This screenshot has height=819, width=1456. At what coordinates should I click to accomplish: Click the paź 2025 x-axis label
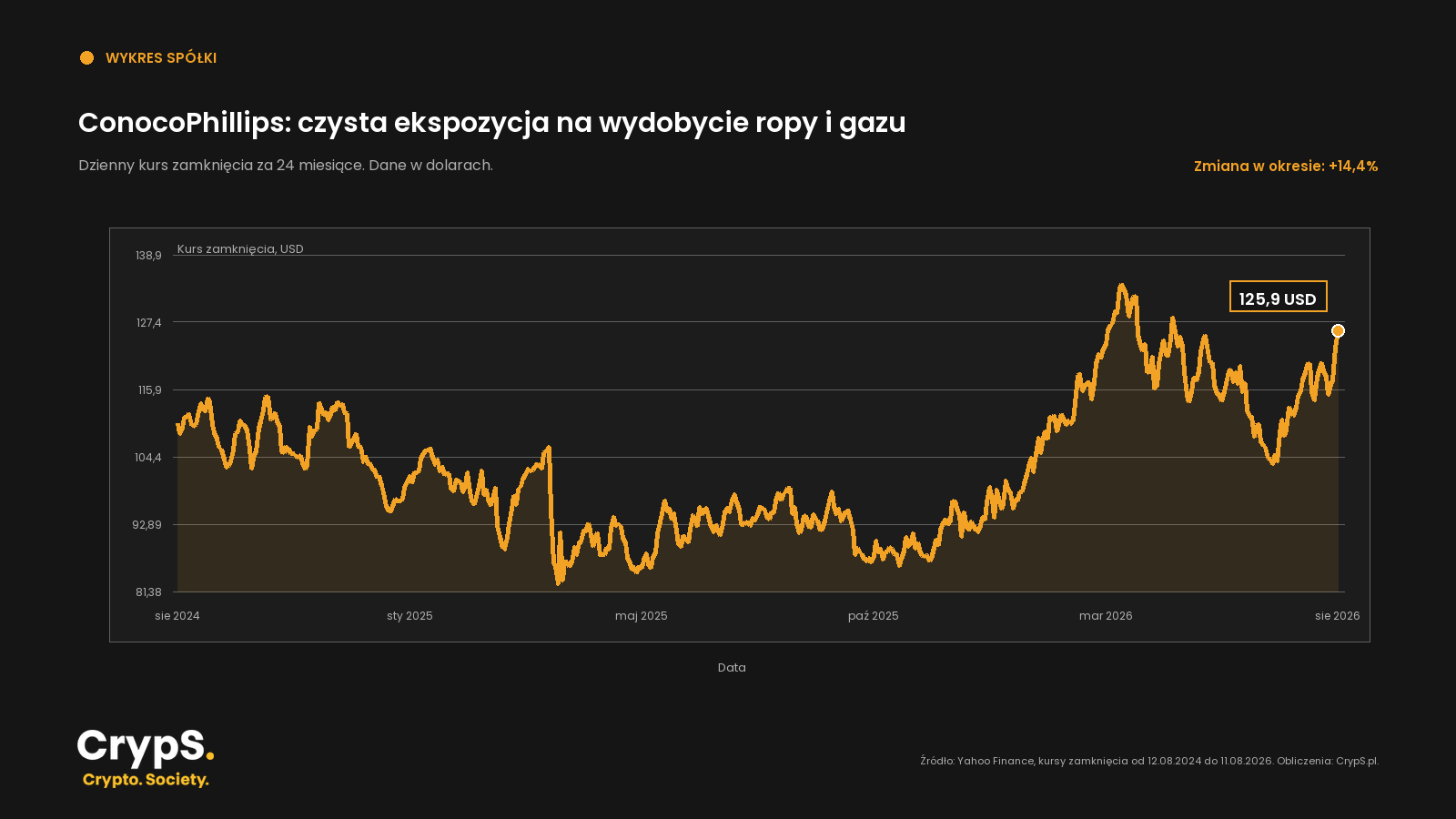(x=874, y=616)
